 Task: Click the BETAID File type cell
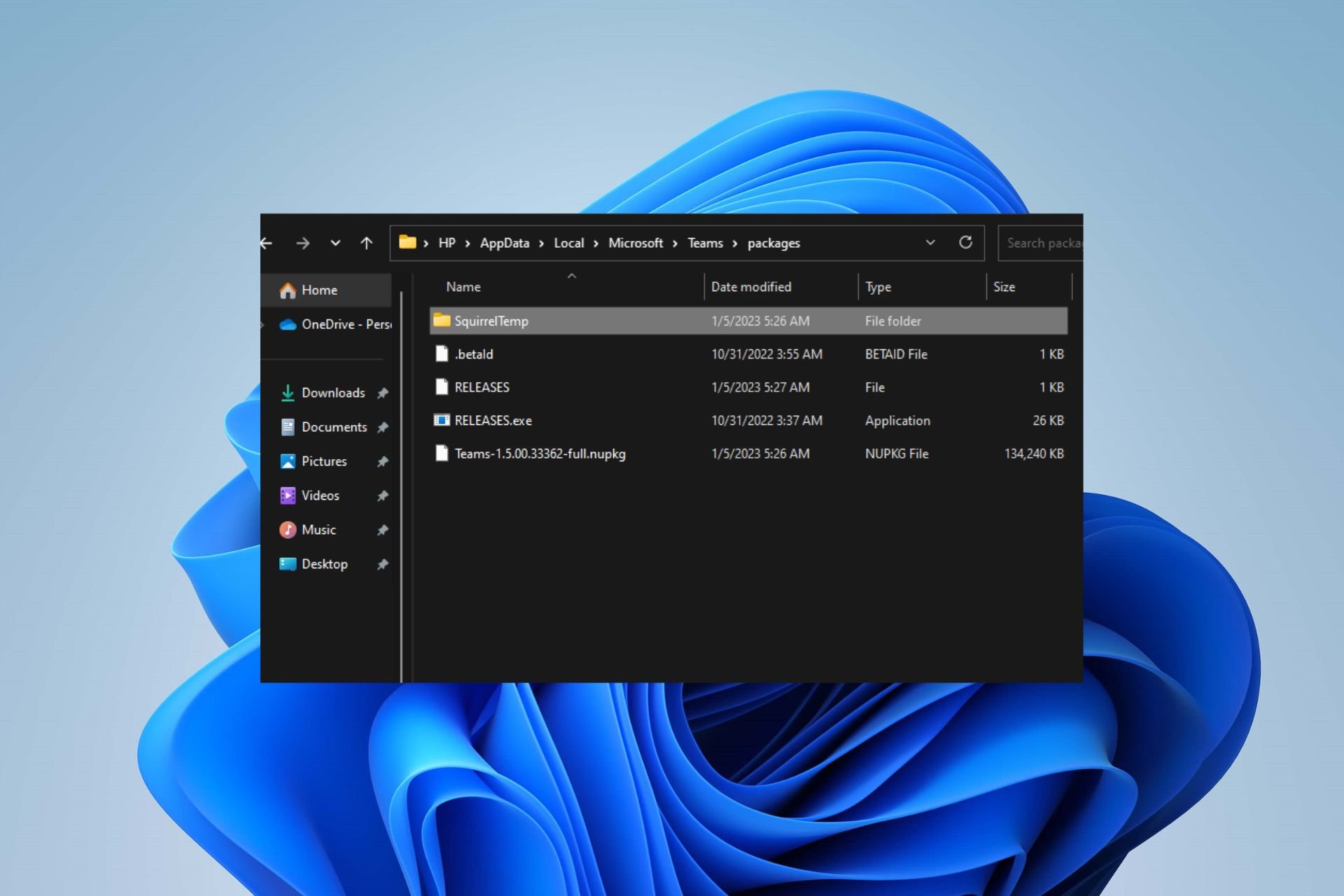point(896,354)
